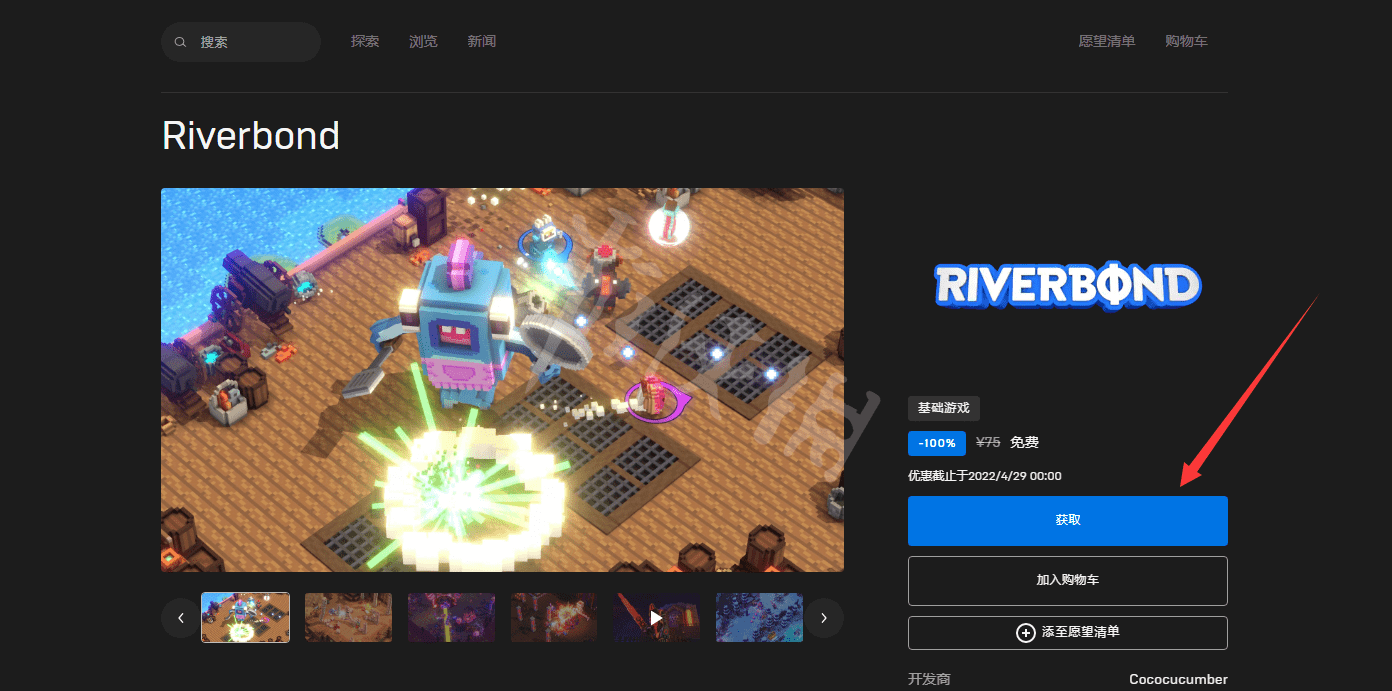Click the plus circle icon on wishlist button
1392x691 pixels.
pos(1025,633)
